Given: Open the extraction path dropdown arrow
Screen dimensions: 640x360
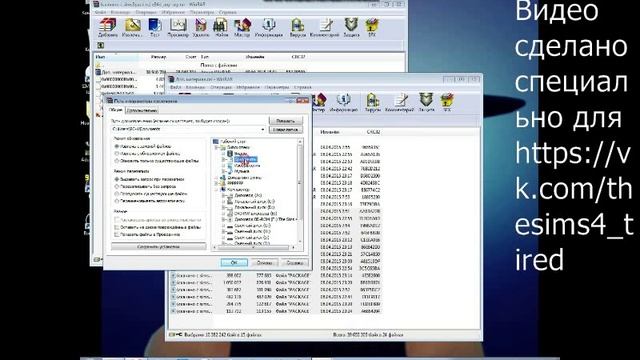Looking at the screenshot, I should (x=262, y=129).
